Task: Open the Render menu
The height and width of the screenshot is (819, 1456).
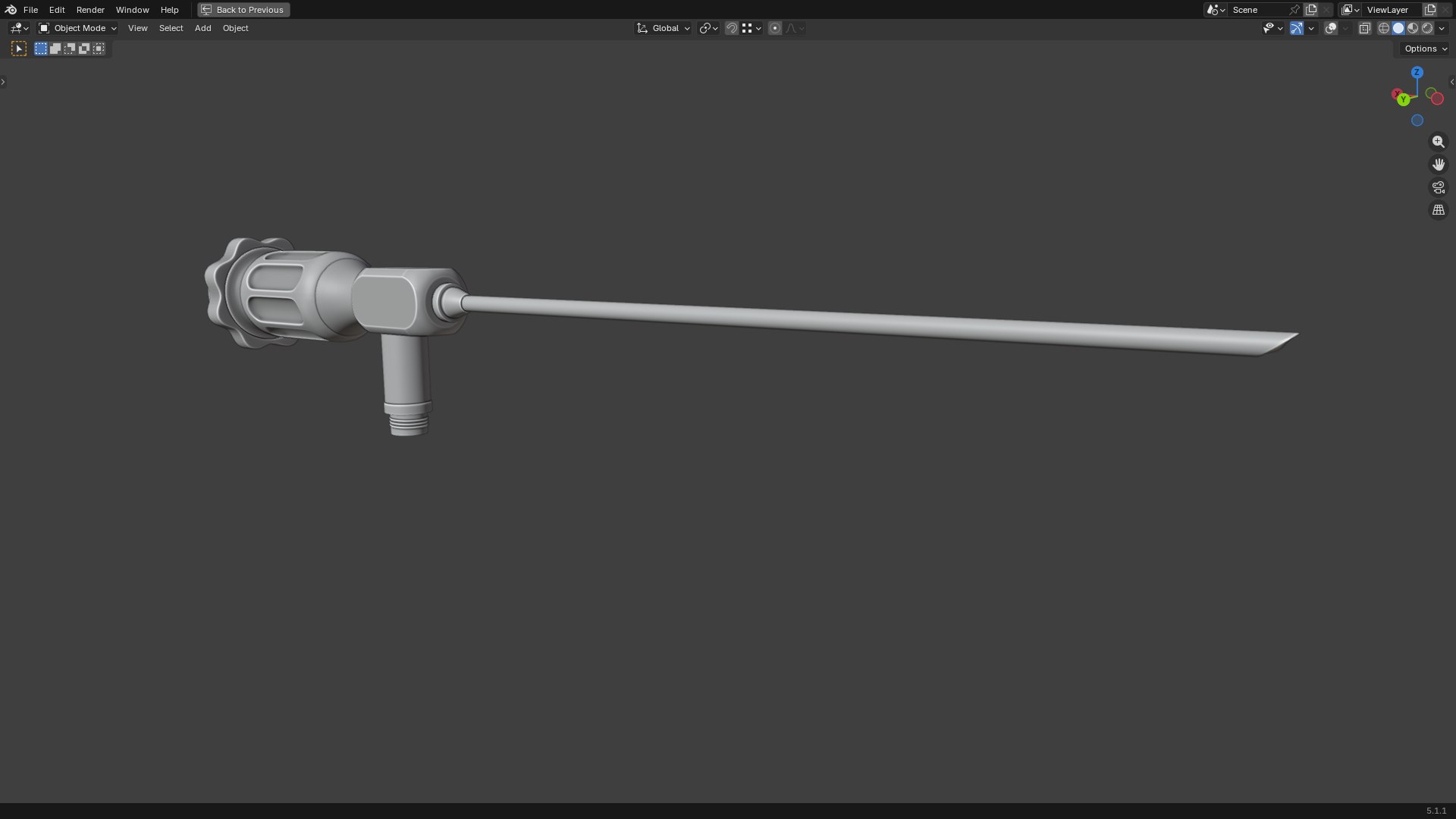Action: point(90,10)
